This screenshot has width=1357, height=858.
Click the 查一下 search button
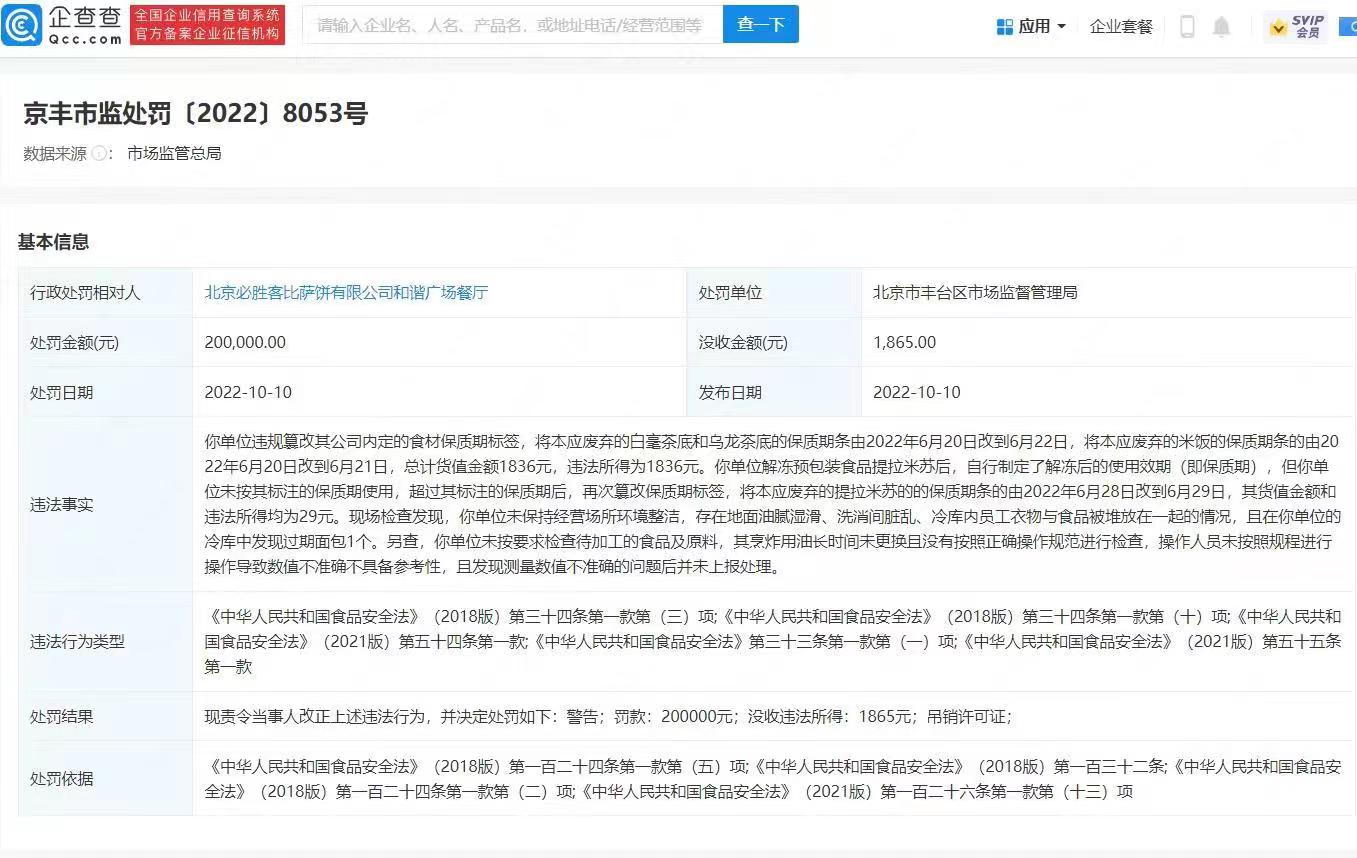[x=761, y=25]
